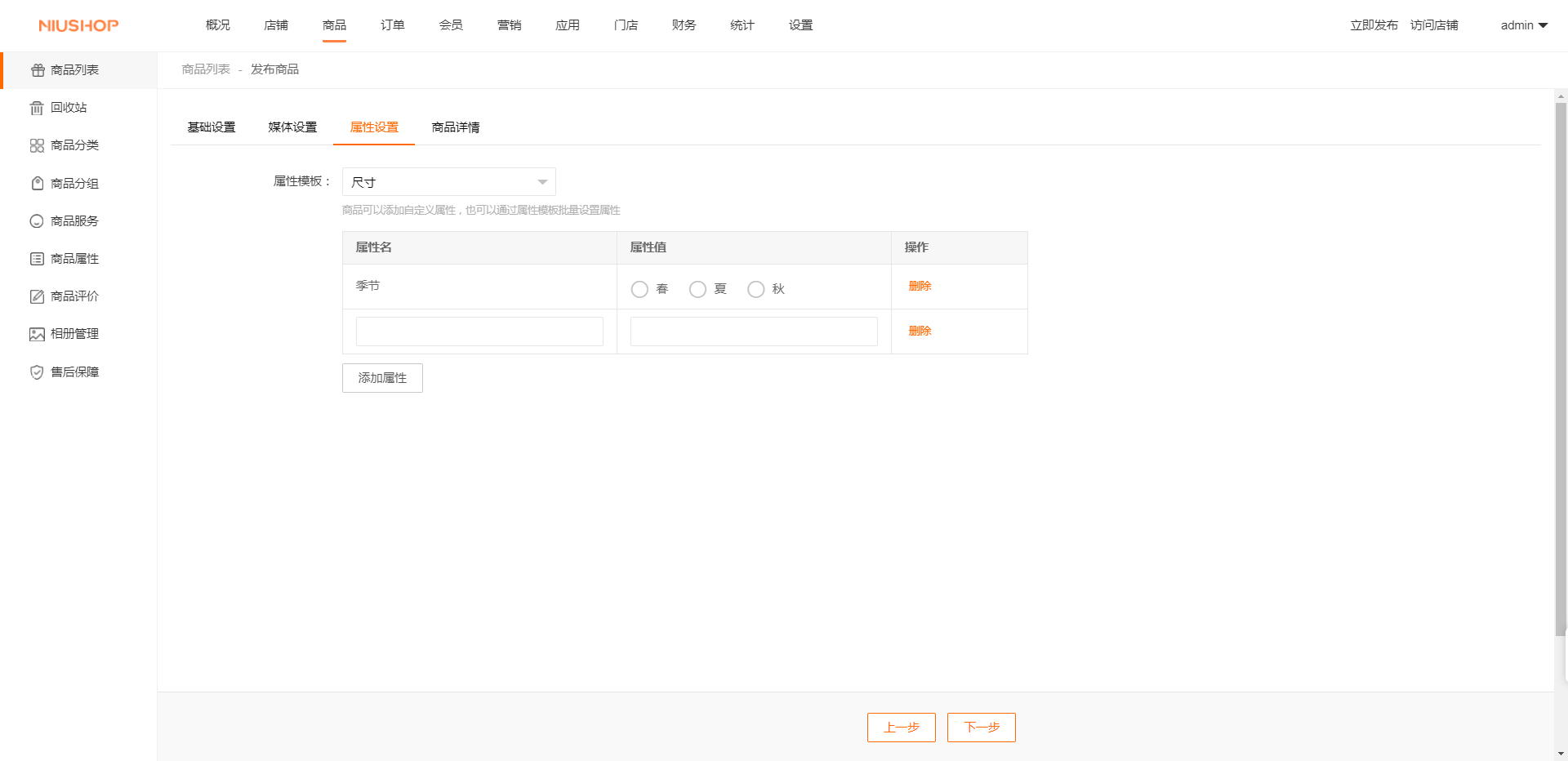Viewport: 1568px width, 761px height.
Task: Open the 设置 top menu
Action: (801, 25)
